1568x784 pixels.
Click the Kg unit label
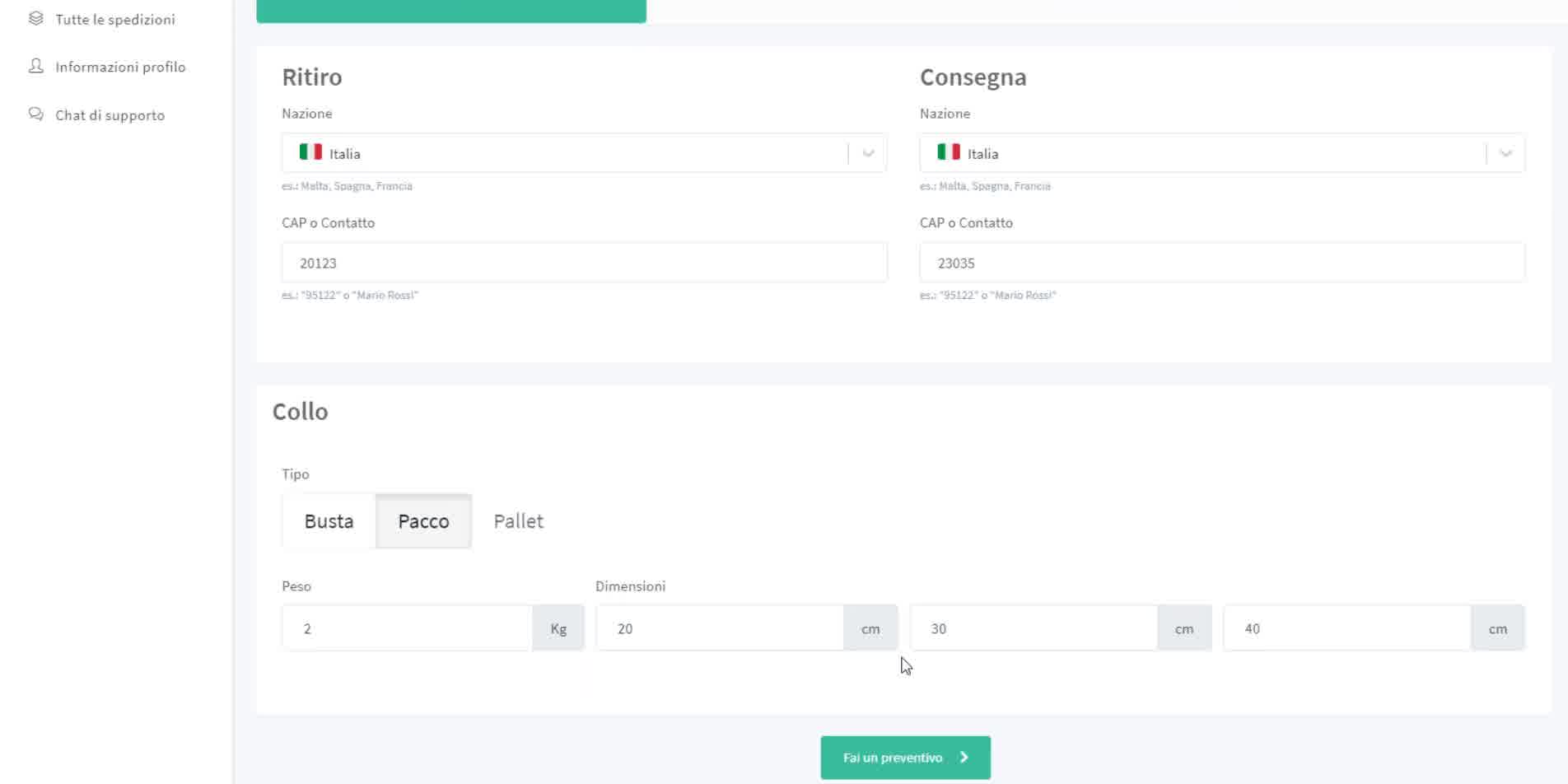coord(558,628)
